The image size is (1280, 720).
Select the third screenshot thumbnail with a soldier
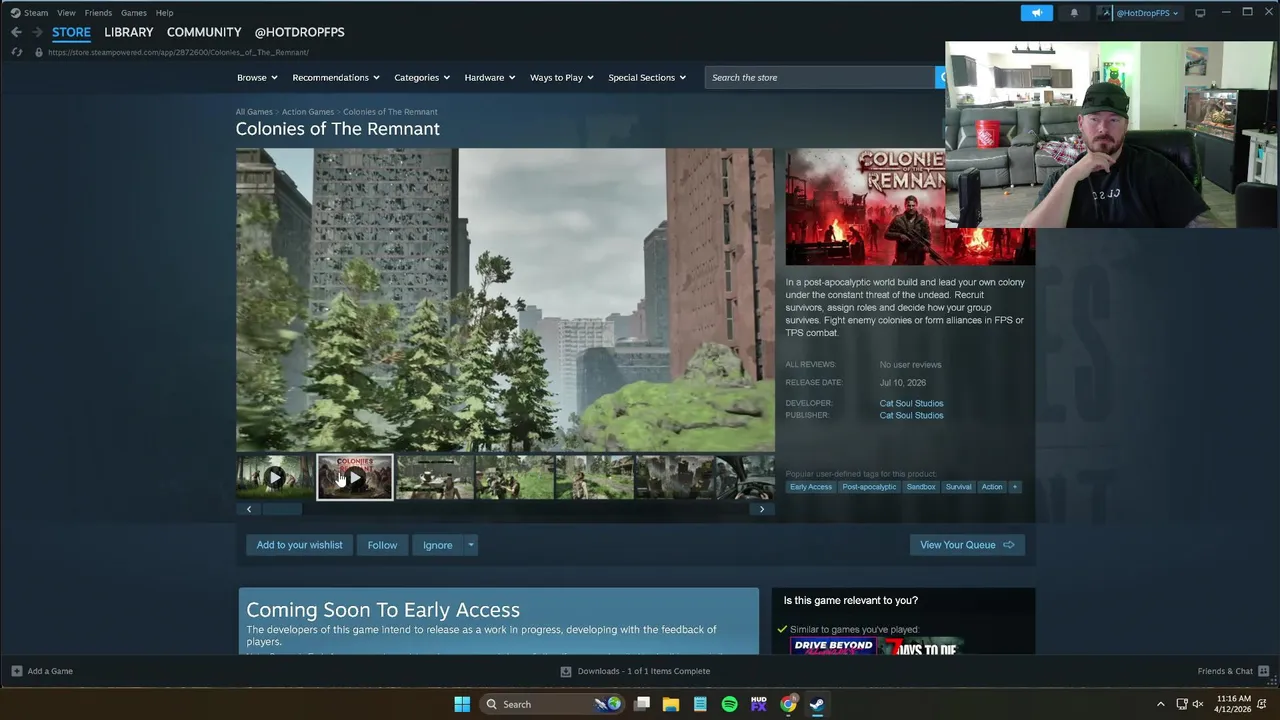[x=435, y=477]
